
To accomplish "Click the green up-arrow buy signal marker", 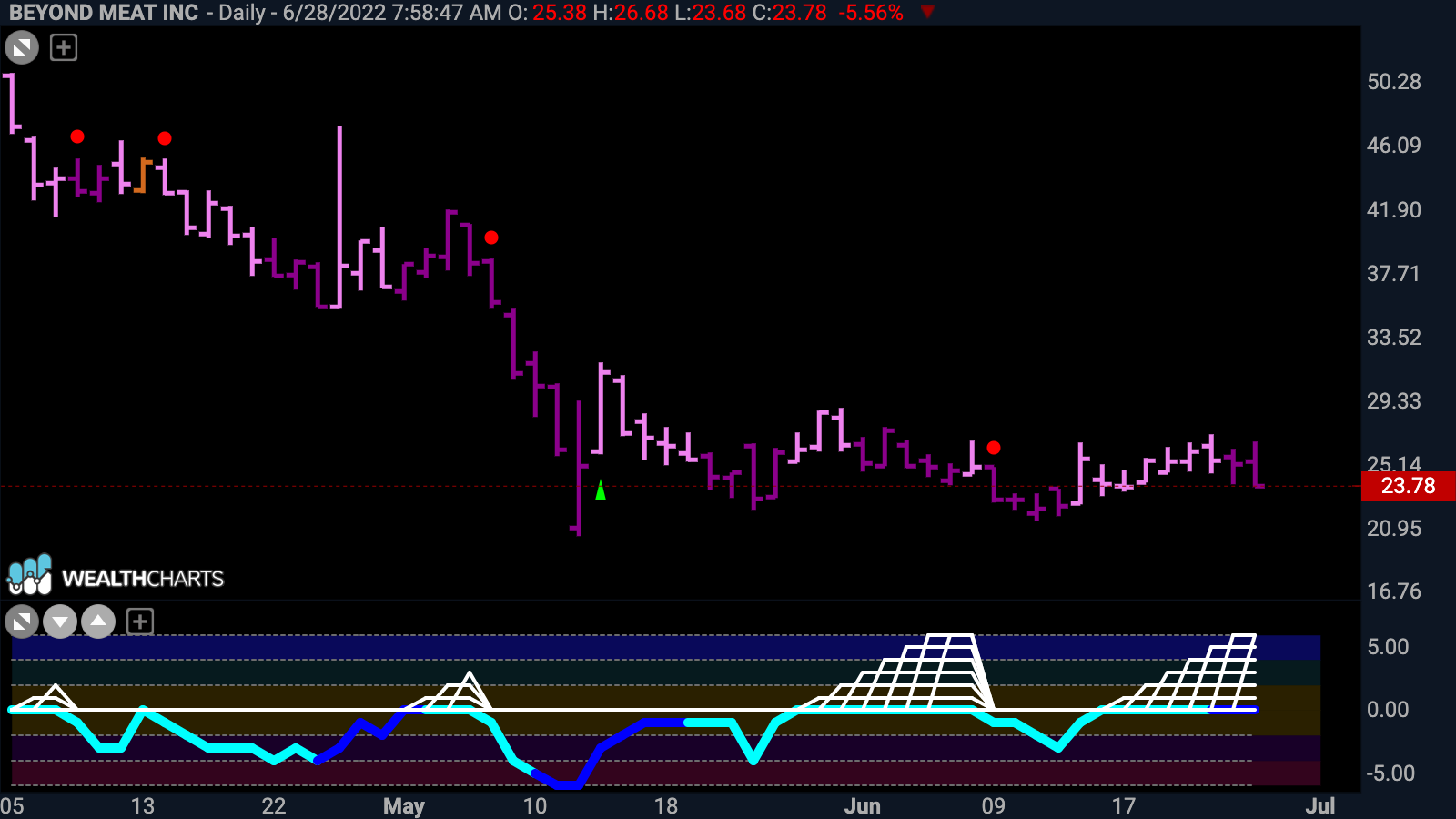I will pos(601,490).
